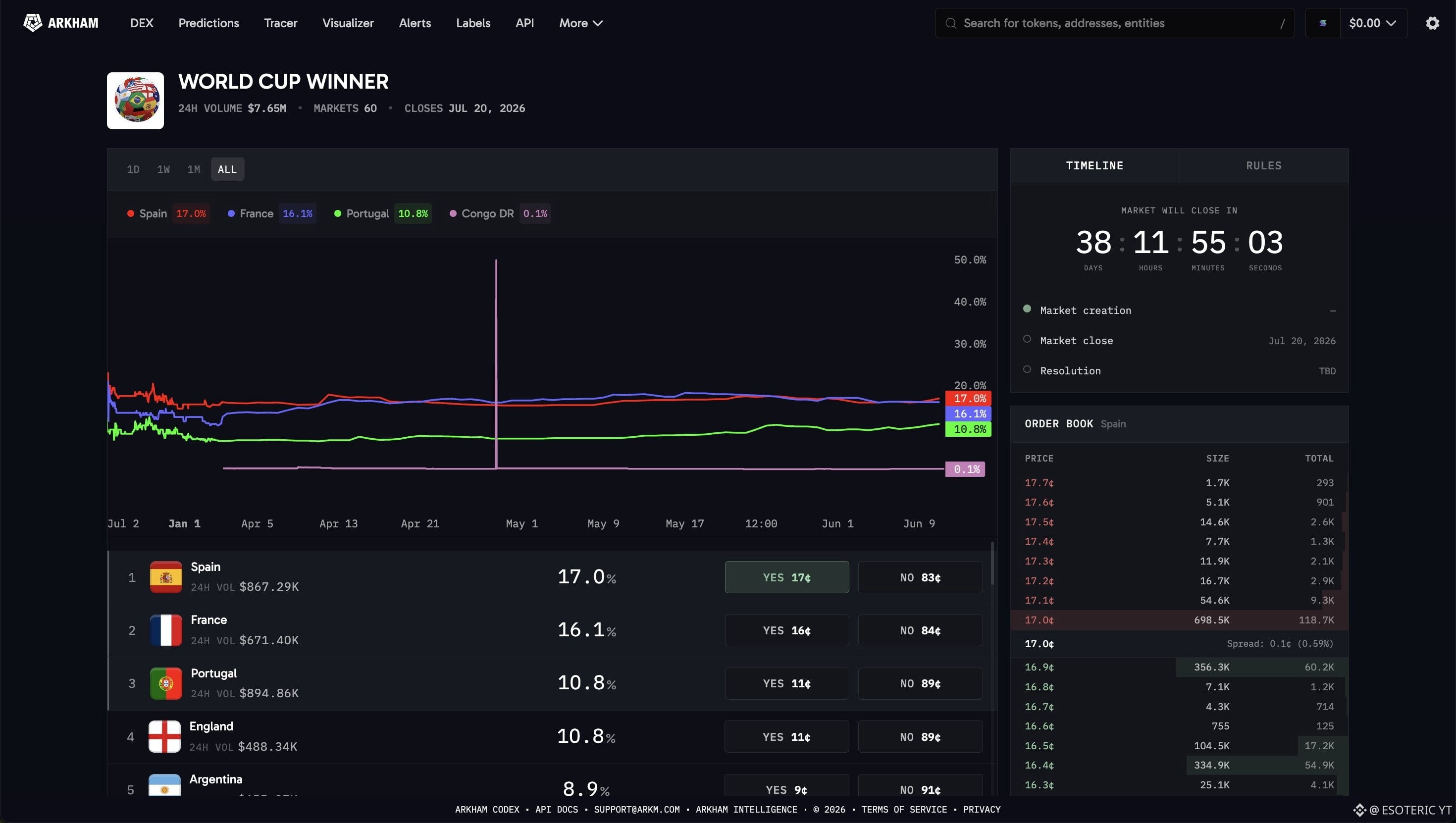Select the Spain flag icon
Screen dimensions: 1456x823
coord(166,577)
